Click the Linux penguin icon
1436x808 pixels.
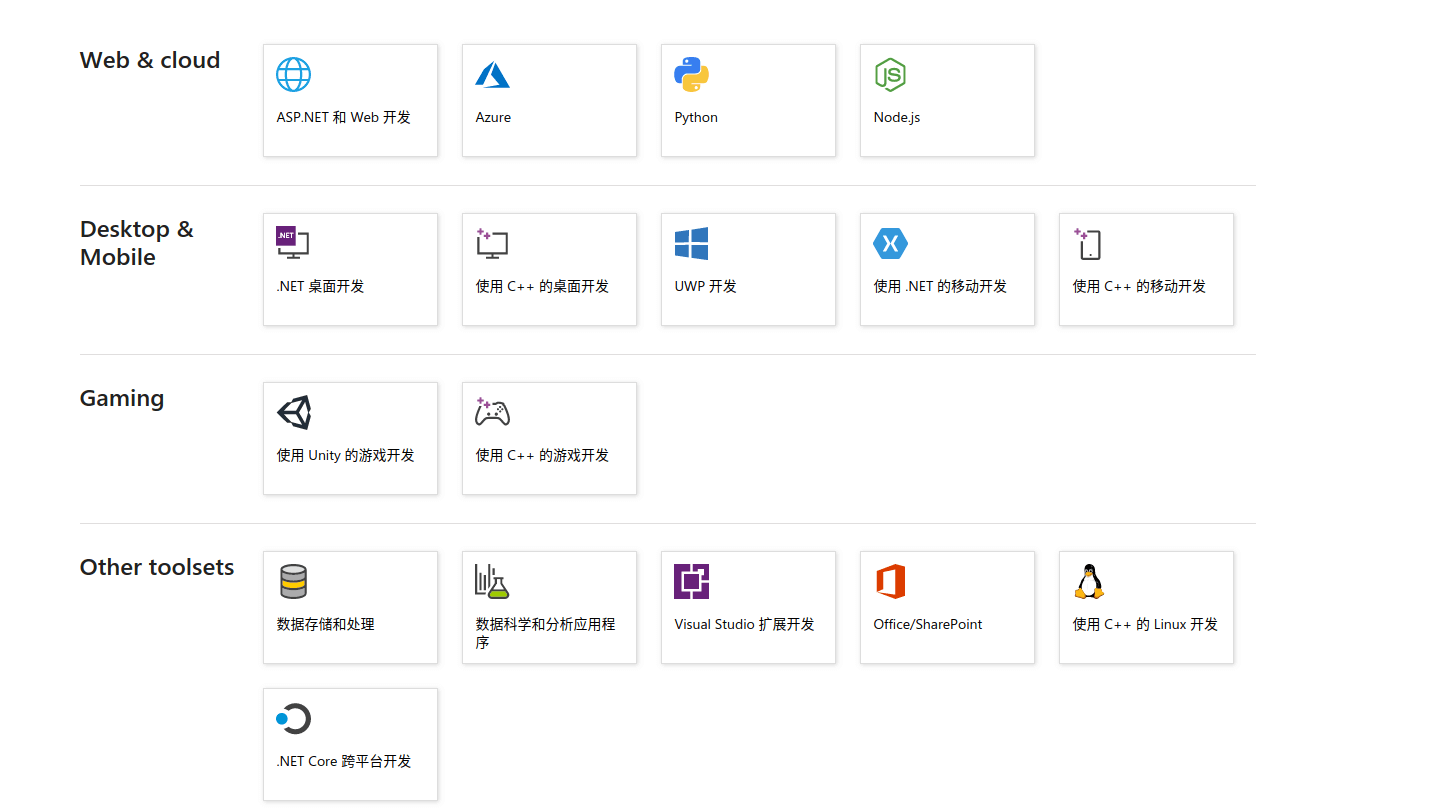pyautogui.click(x=1089, y=581)
